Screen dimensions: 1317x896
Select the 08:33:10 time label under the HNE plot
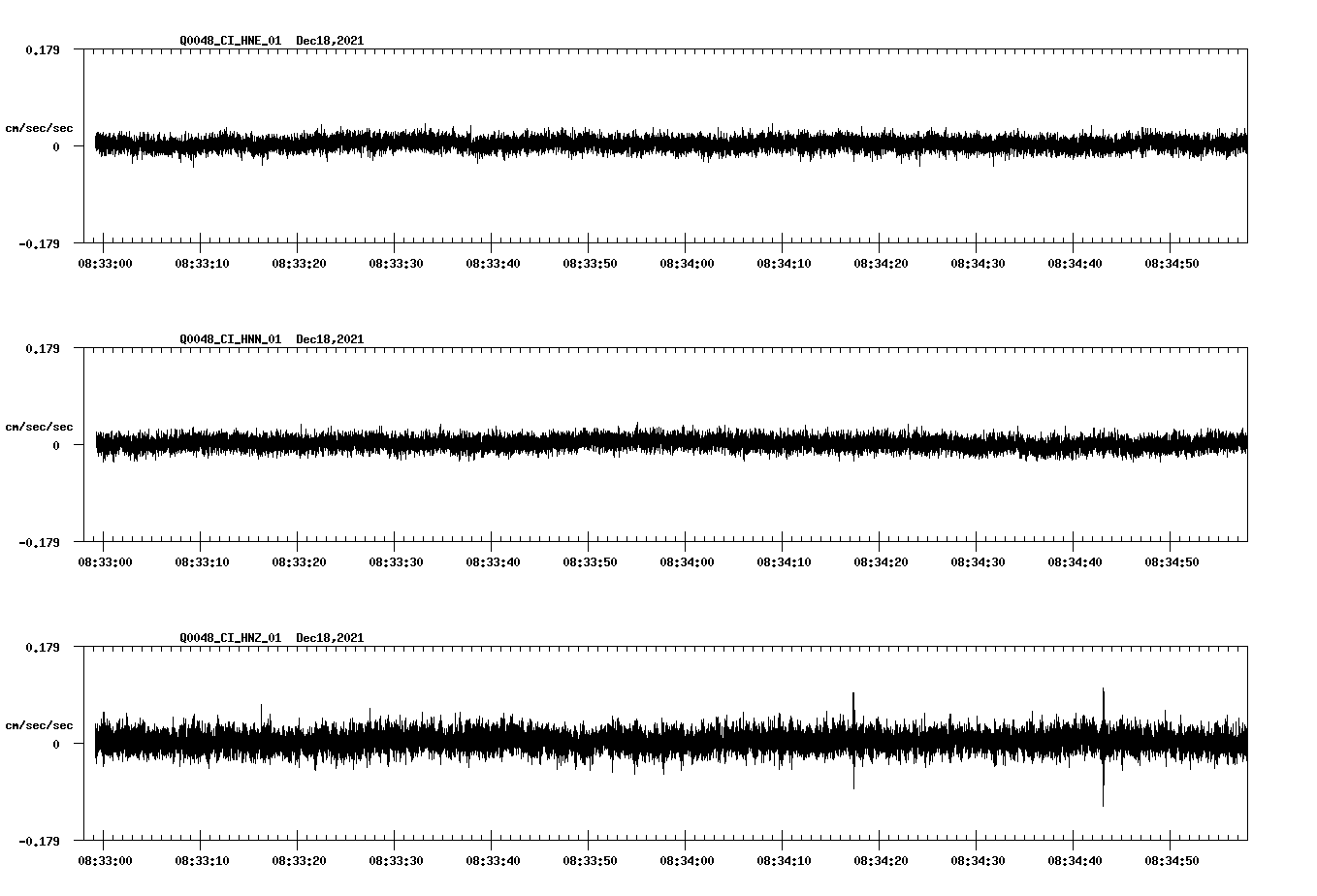pos(202,263)
